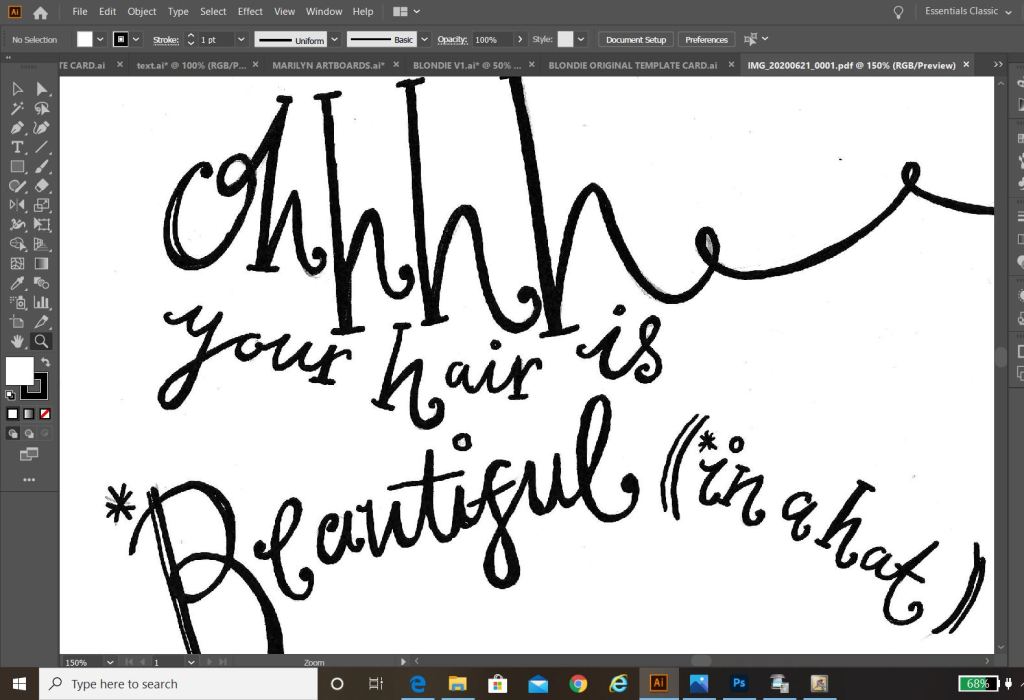1024x700 pixels.
Task: Activate the Eyedropper tool
Action: [x=17, y=283]
